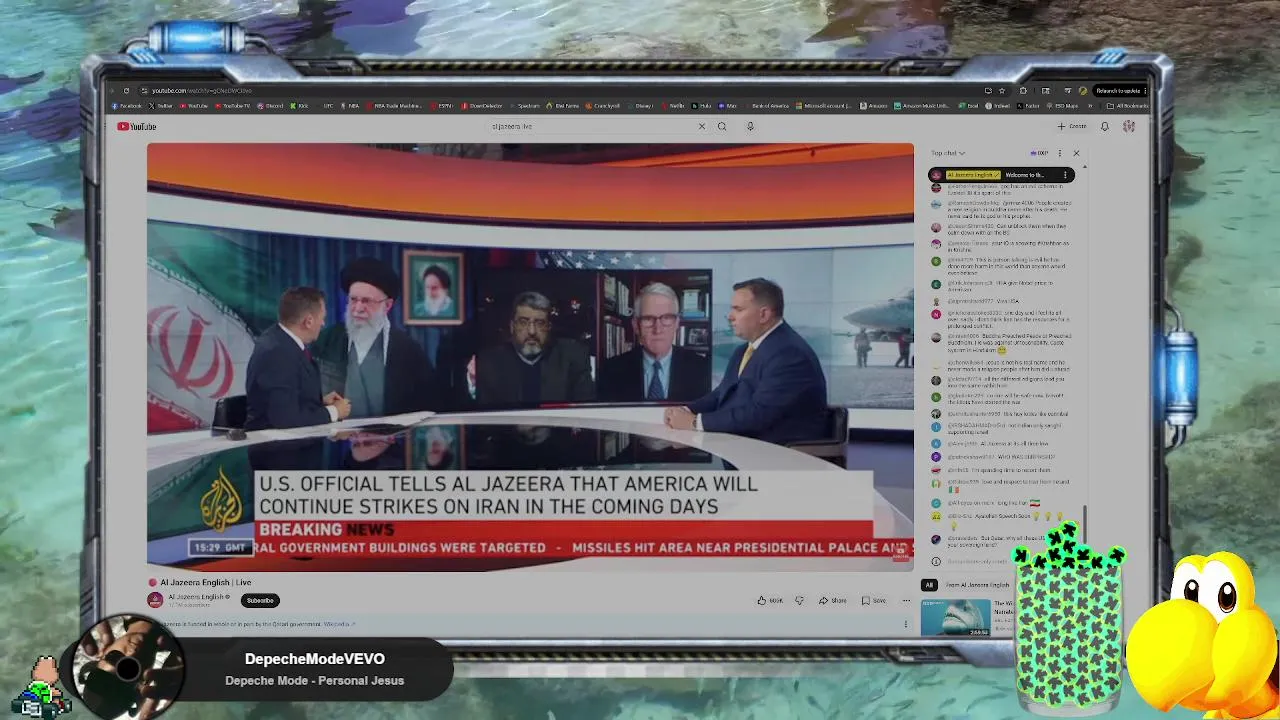This screenshot has width=1280, height=720.
Task: Open more actions beside Save
Action: click(x=906, y=600)
